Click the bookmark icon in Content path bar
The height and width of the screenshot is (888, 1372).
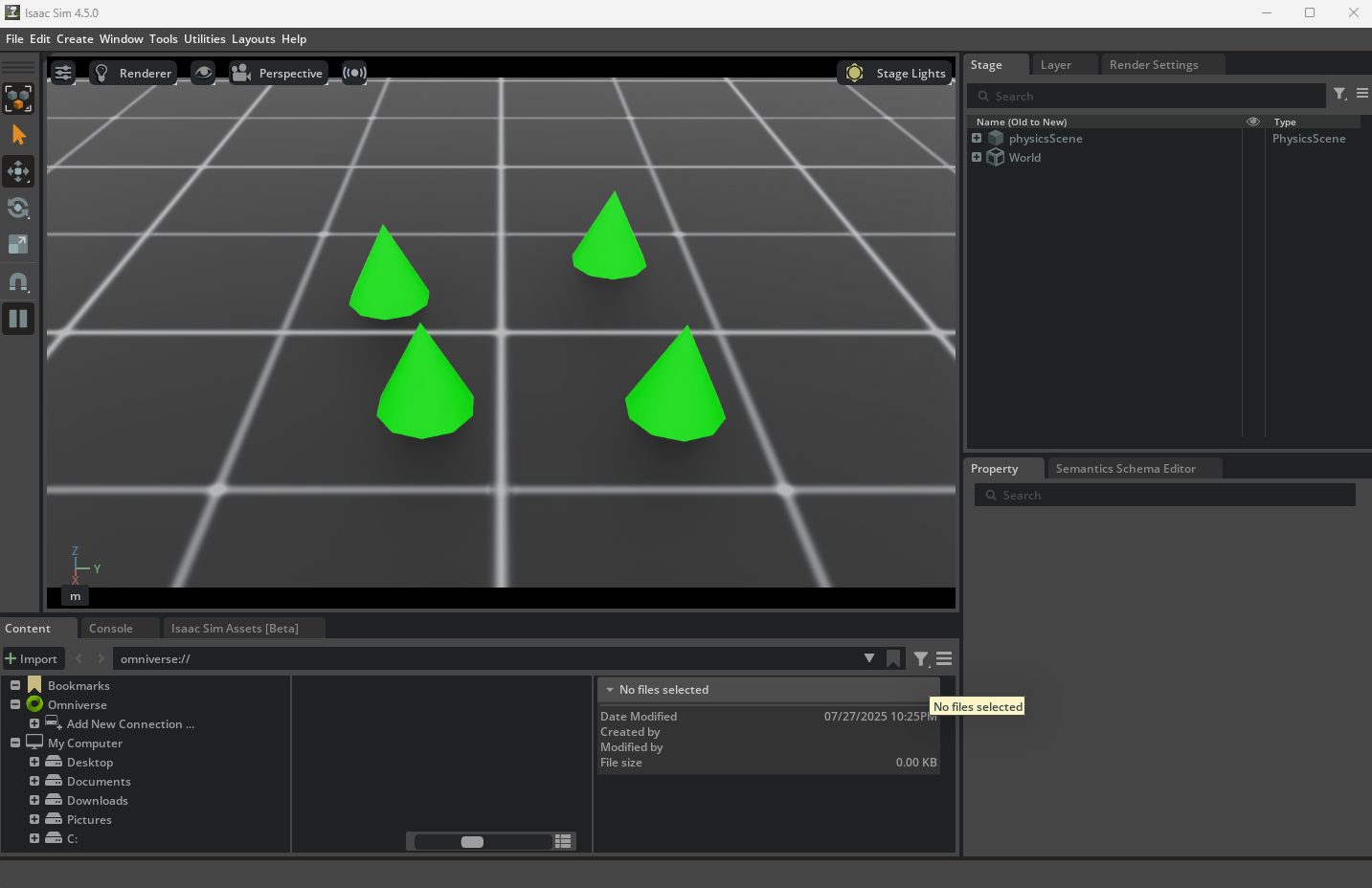(x=893, y=658)
